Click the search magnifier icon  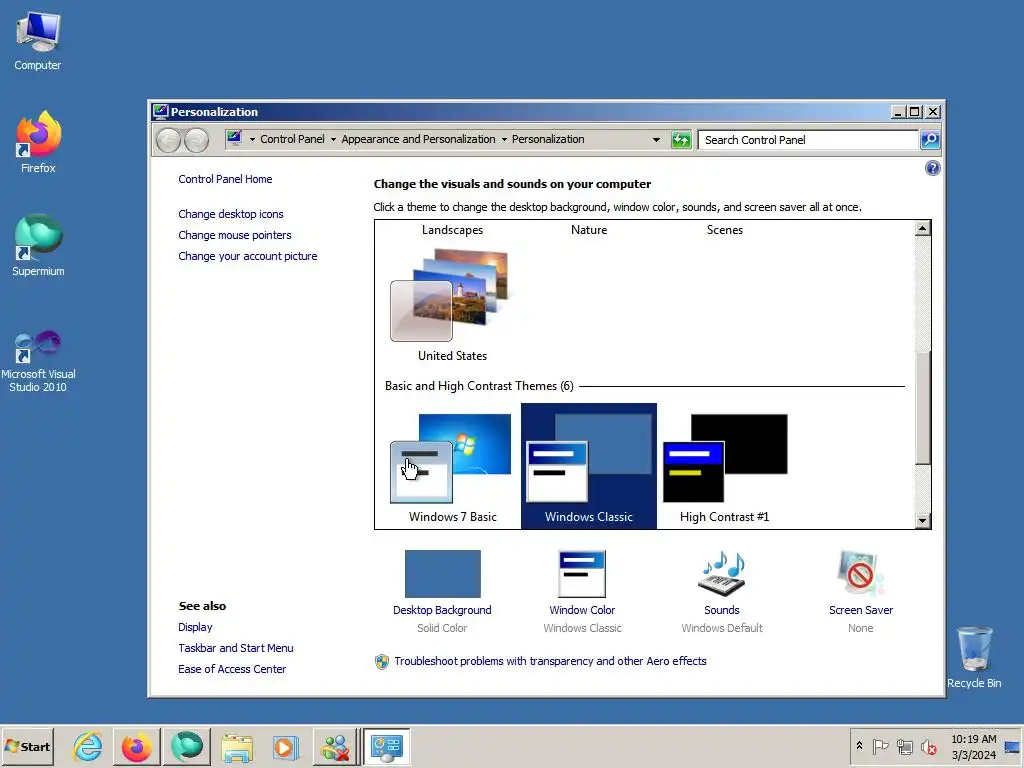[930, 140]
